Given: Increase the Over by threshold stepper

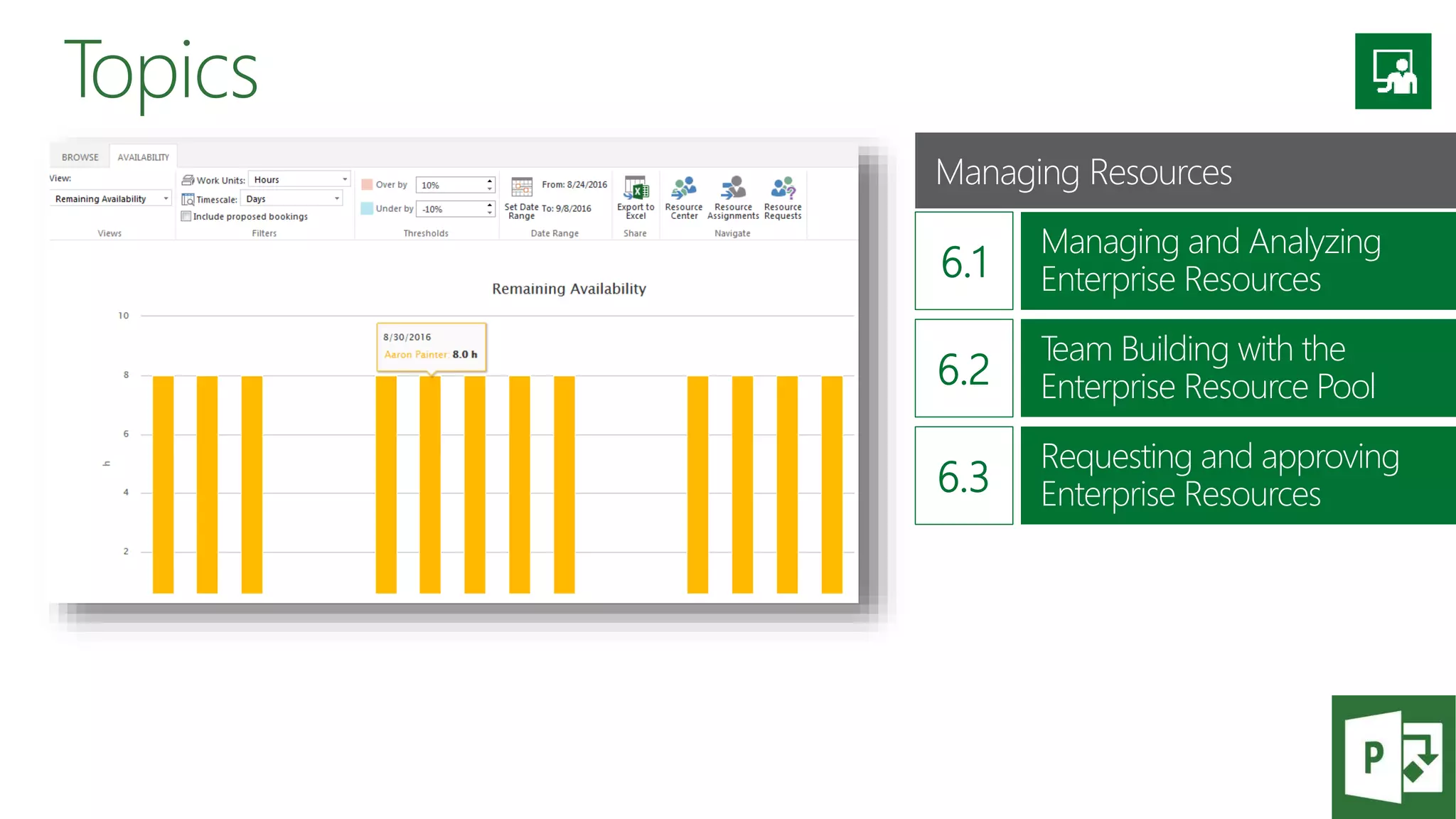Looking at the screenshot, I should [490, 181].
